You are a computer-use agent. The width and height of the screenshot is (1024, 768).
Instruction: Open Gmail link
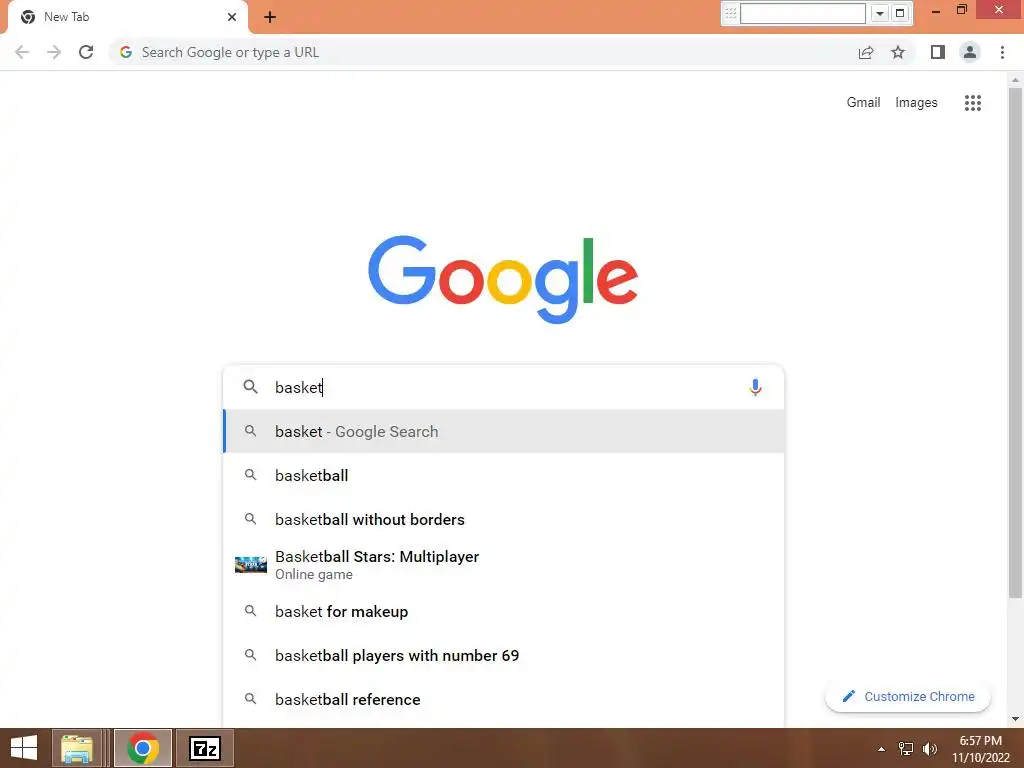point(863,103)
